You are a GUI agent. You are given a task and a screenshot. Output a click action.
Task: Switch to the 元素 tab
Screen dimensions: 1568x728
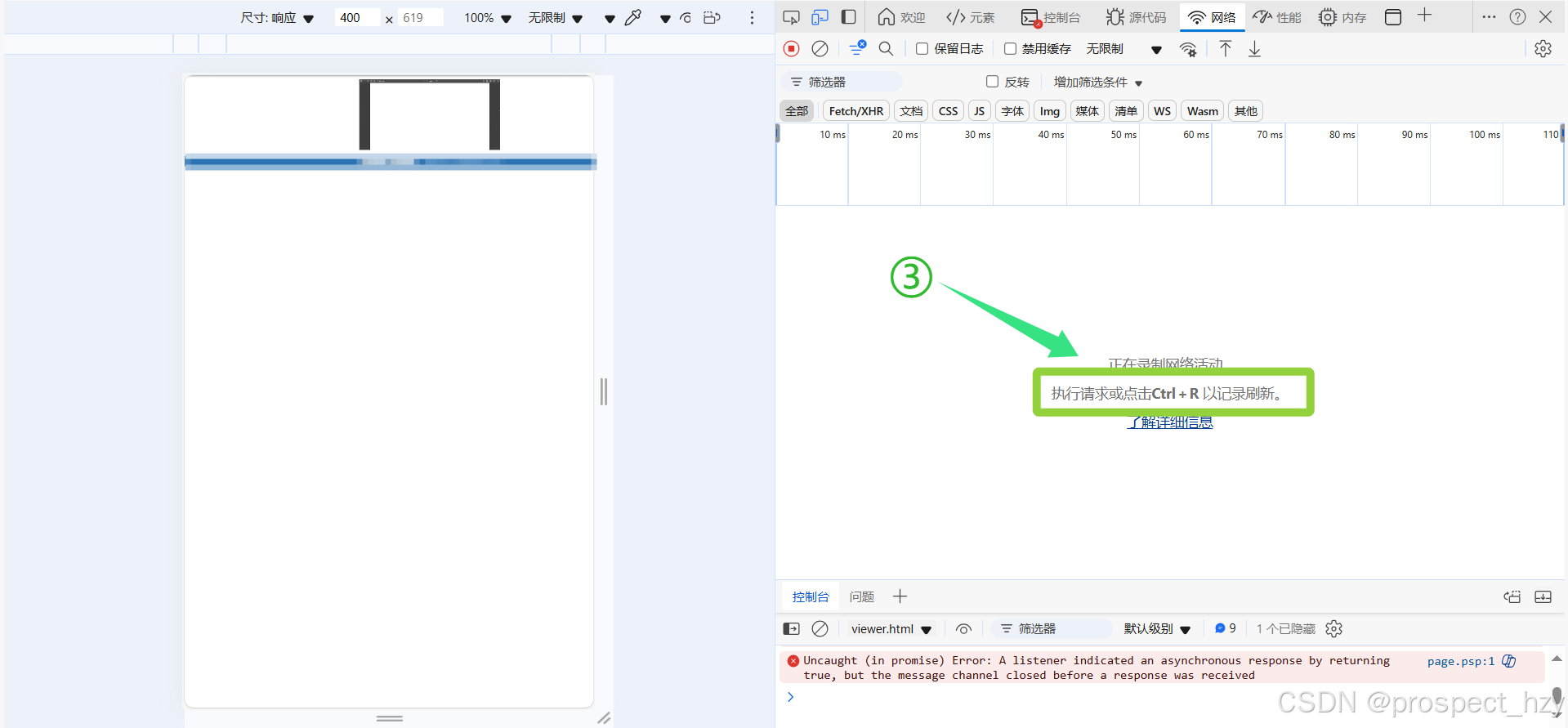(970, 17)
